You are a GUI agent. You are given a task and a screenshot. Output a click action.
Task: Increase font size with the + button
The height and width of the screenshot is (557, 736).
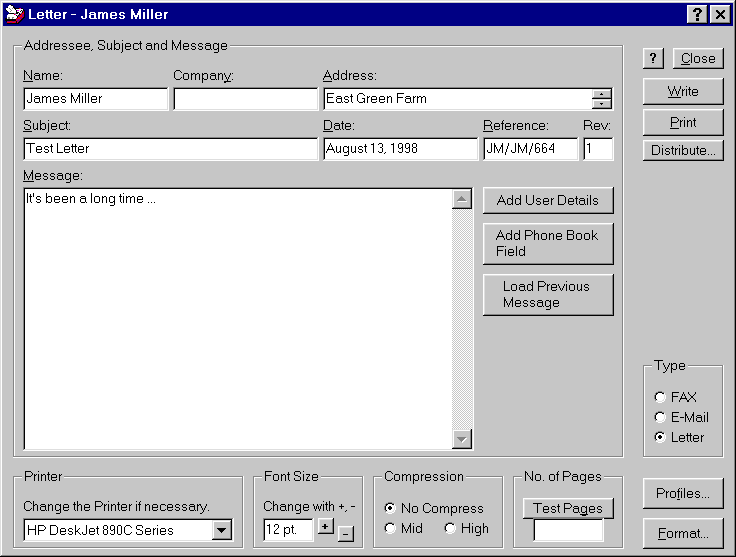(x=325, y=526)
